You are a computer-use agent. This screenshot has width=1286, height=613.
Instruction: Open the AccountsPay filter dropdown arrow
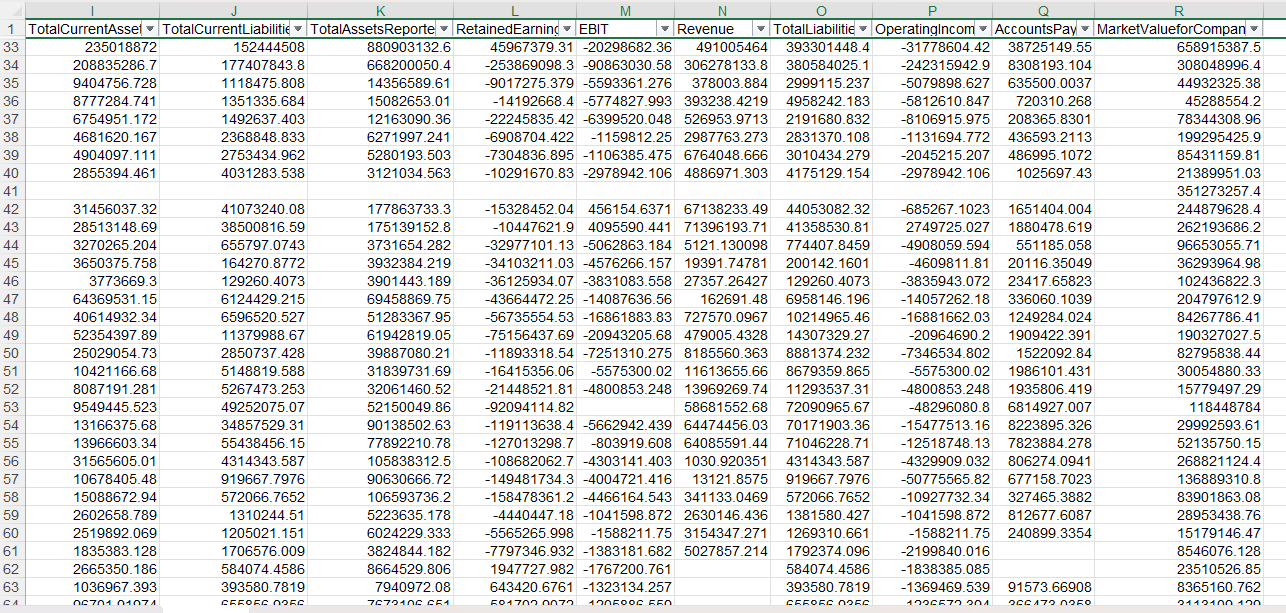(1085, 29)
